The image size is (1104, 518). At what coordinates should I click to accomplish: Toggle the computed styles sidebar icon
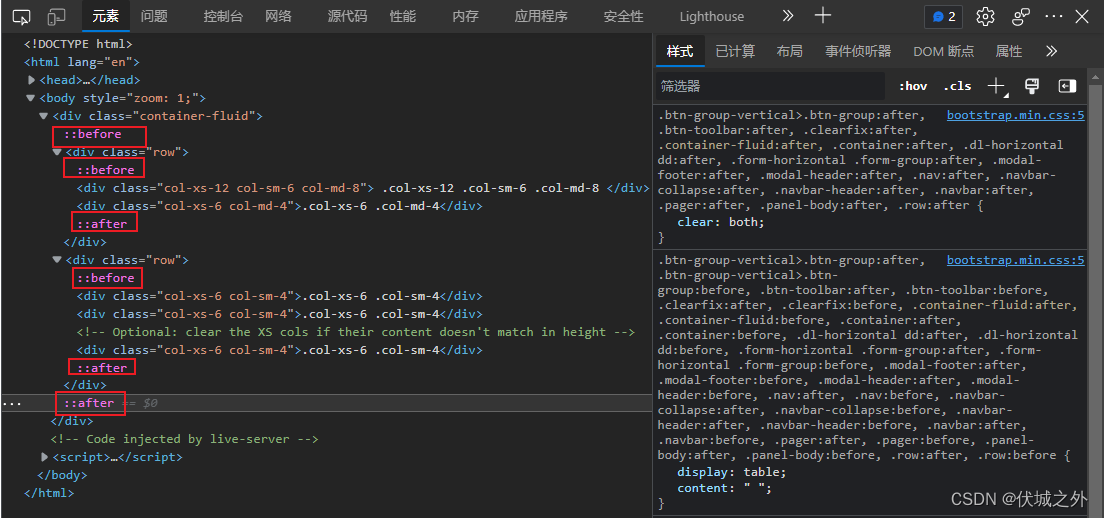[1067, 86]
